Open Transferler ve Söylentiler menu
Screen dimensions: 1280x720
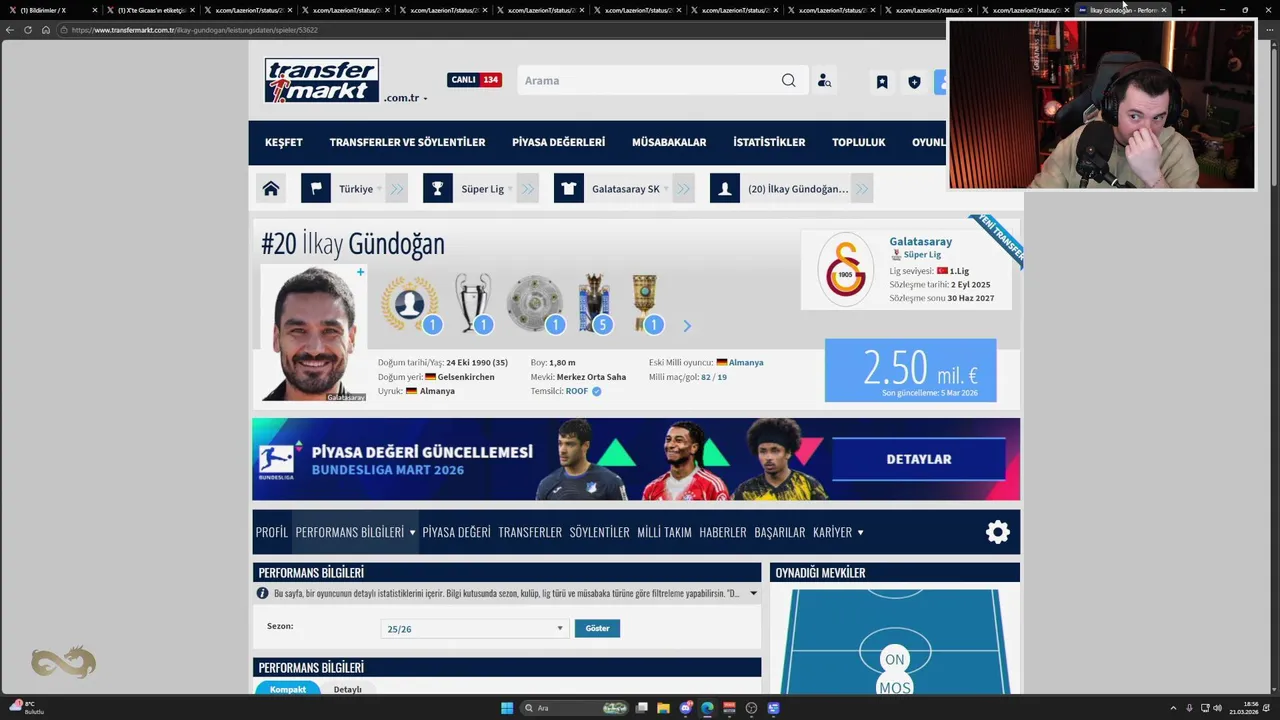point(407,142)
